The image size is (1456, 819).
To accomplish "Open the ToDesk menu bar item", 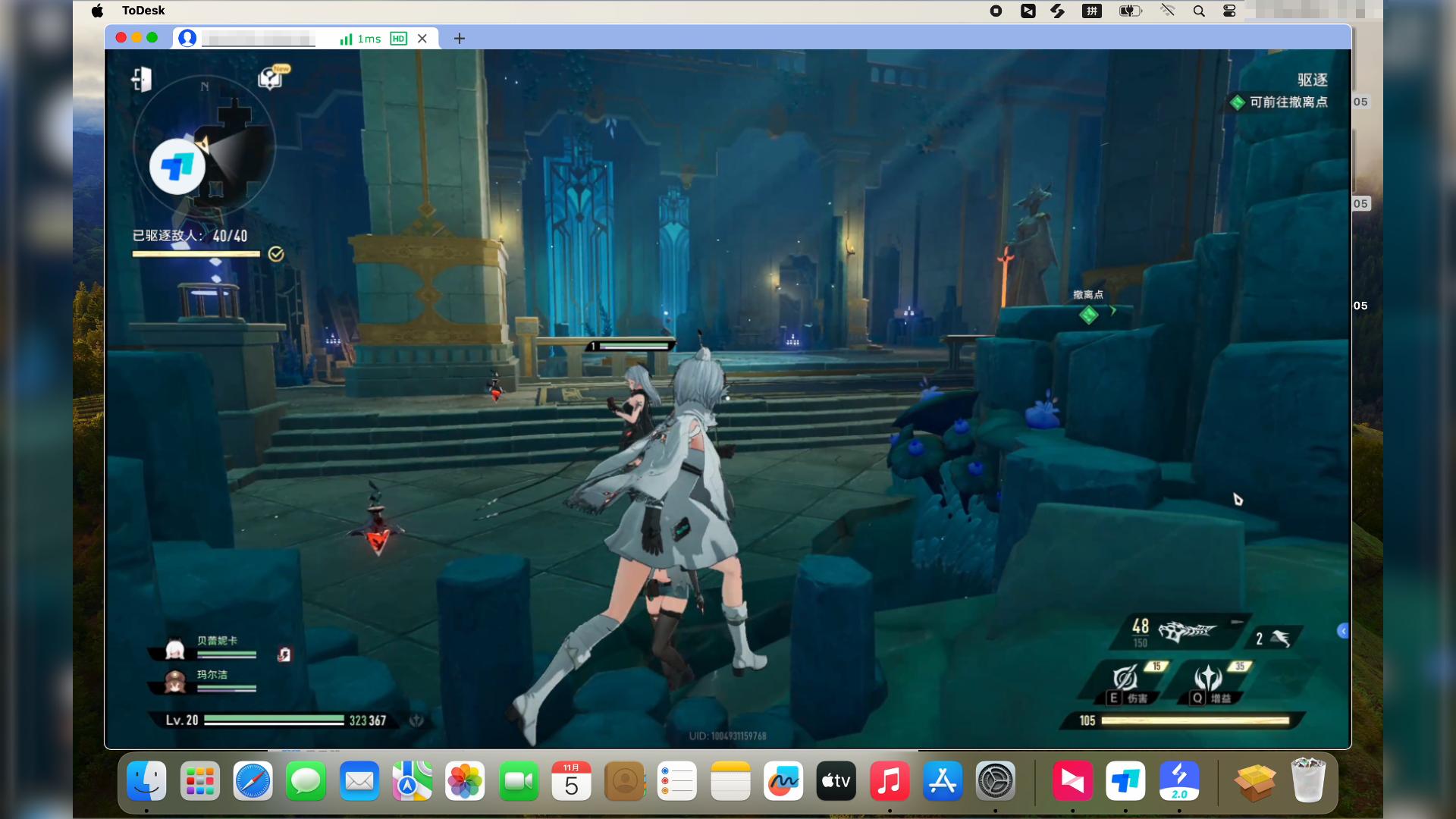I will tap(143, 11).
